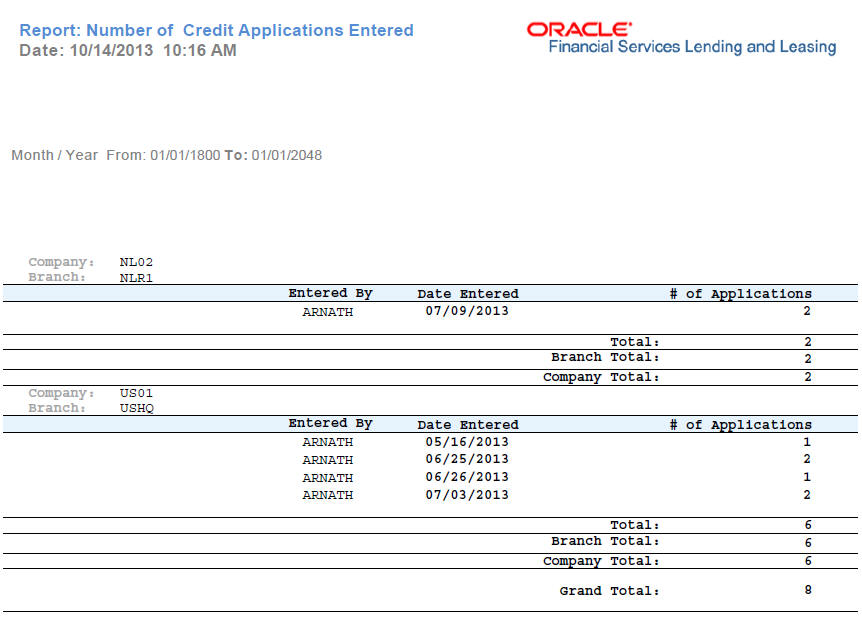
Task: Click ARNATH in the 06/26/2013 row
Action: (x=328, y=478)
